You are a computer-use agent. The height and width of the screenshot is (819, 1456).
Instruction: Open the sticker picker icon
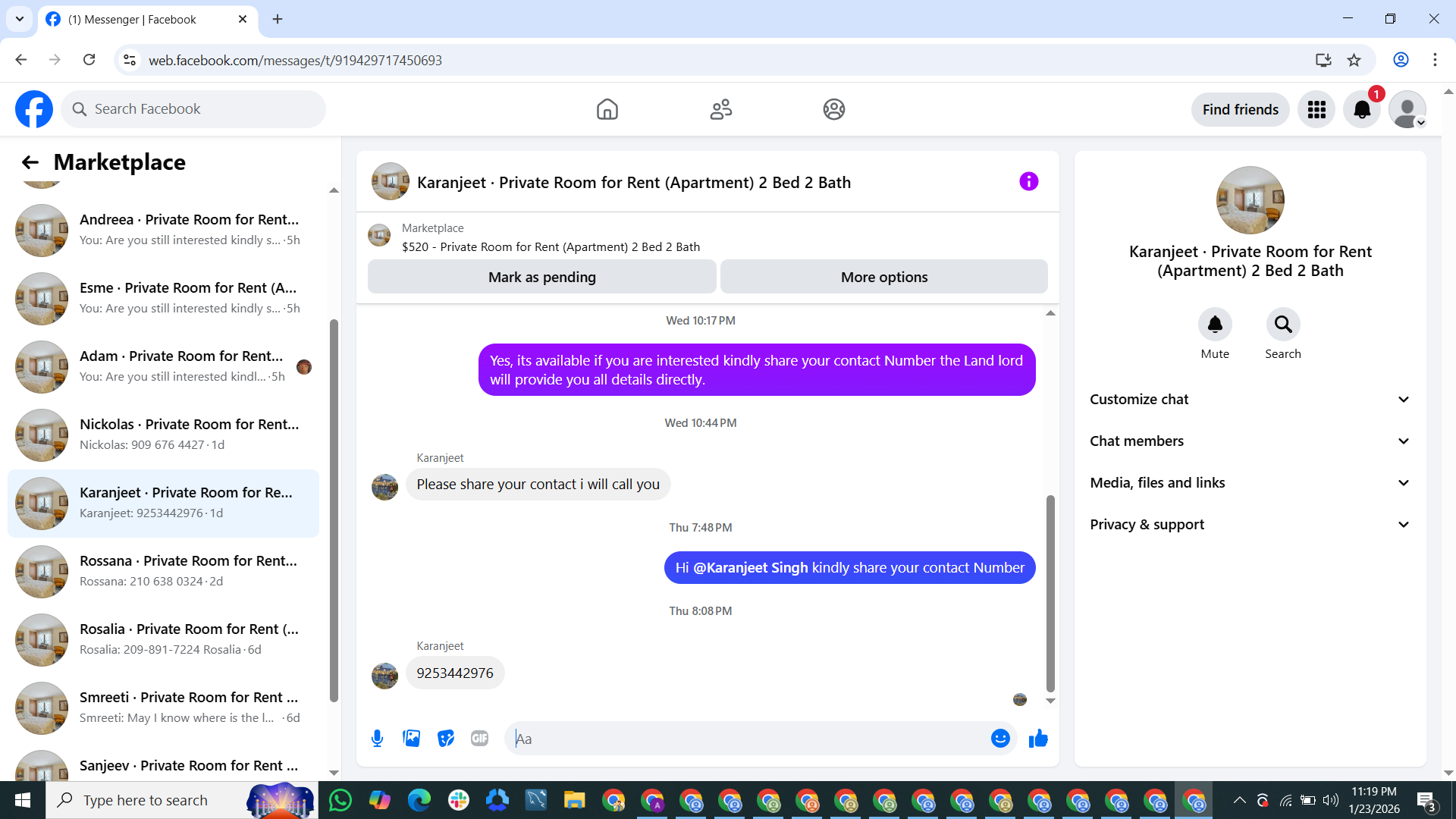coord(446,739)
